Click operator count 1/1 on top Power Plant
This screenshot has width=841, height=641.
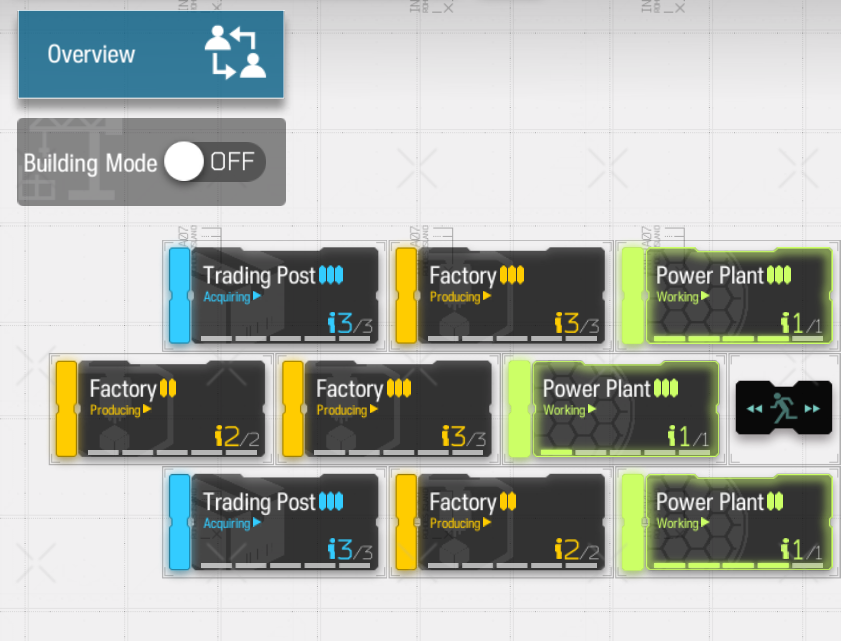tap(801, 323)
